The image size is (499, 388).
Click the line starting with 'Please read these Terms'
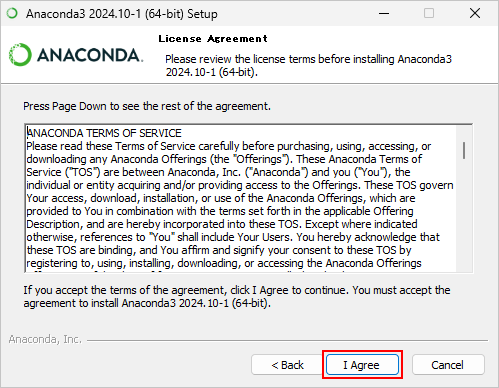click(229, 146)
